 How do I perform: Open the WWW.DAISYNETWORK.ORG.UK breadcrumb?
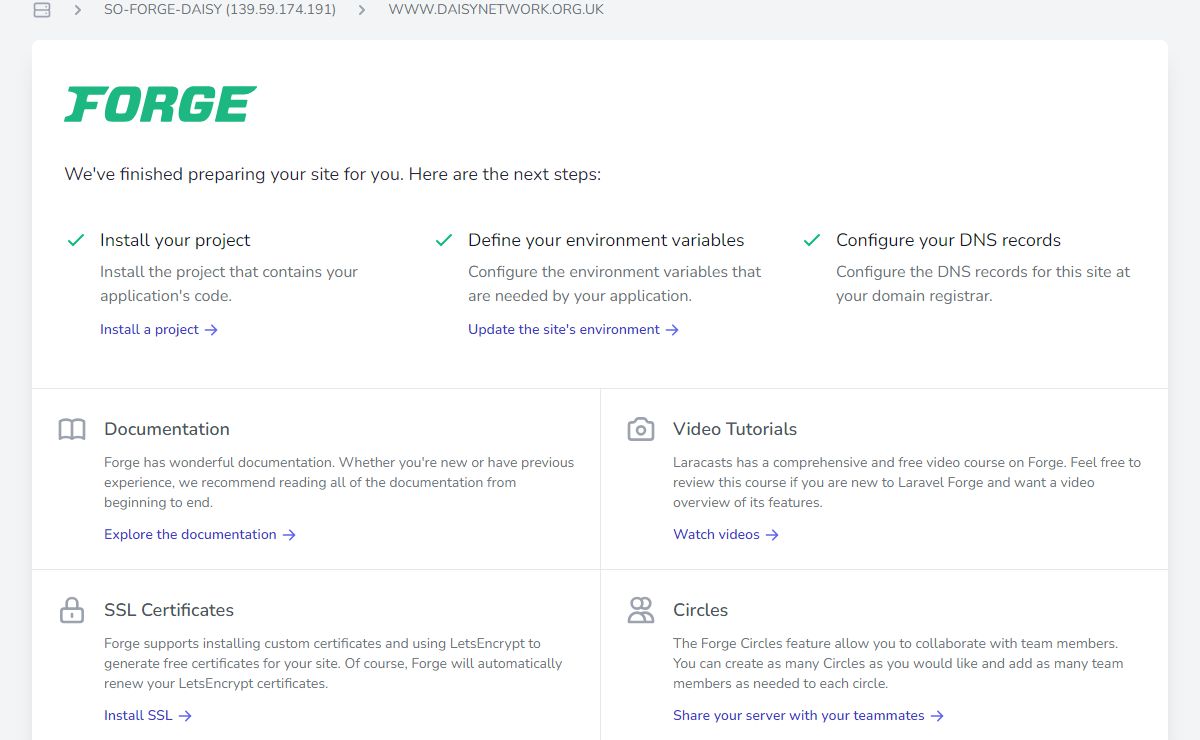point(496,10)
